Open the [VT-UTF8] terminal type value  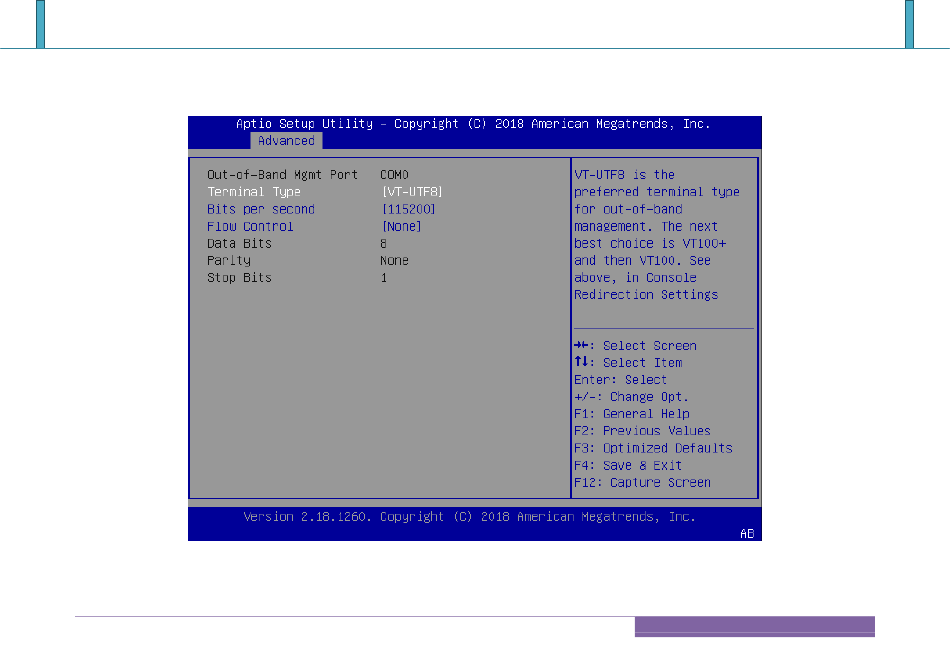coord(412,192)
